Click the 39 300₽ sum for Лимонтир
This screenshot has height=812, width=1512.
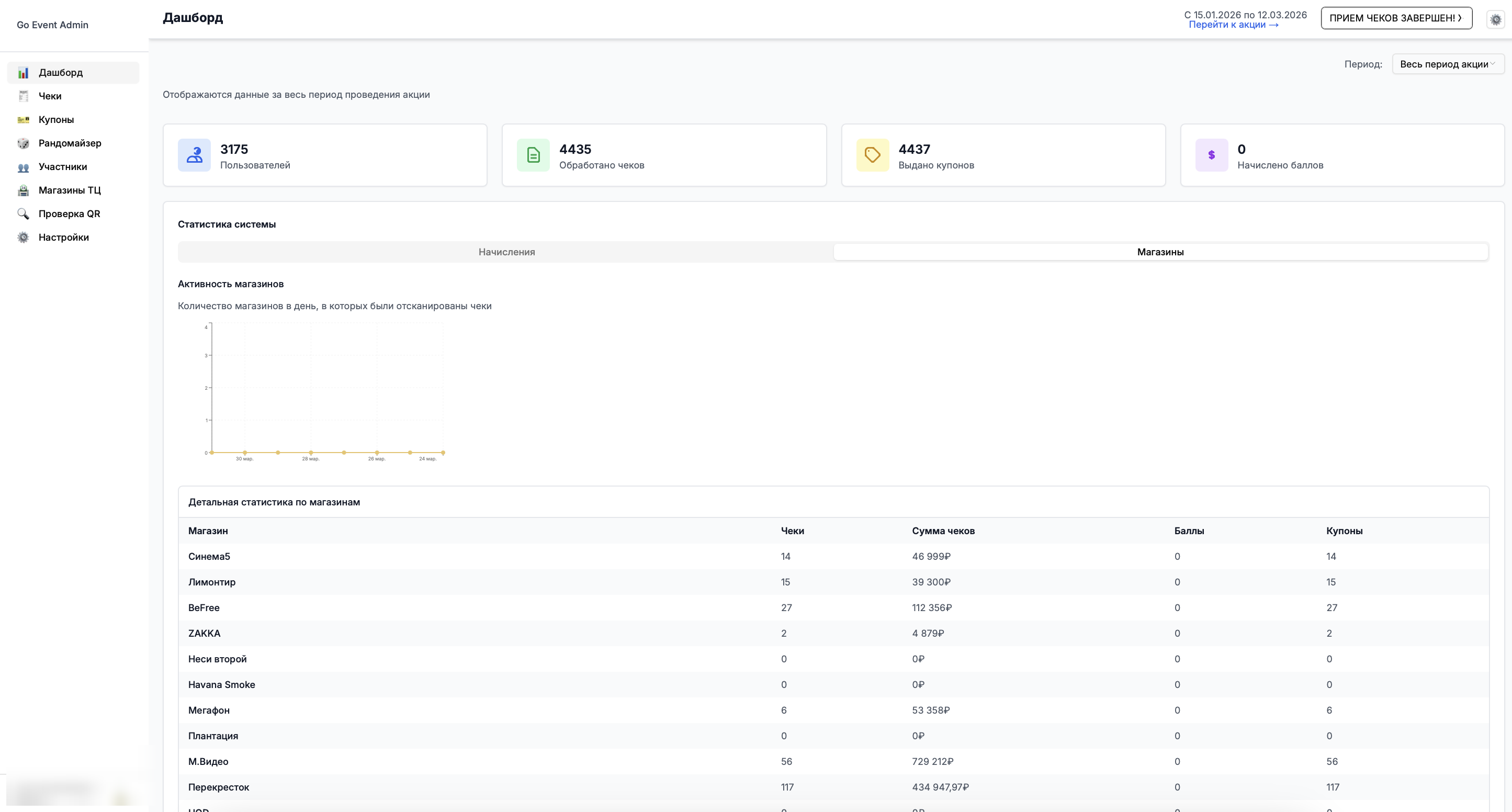[931, 582]
